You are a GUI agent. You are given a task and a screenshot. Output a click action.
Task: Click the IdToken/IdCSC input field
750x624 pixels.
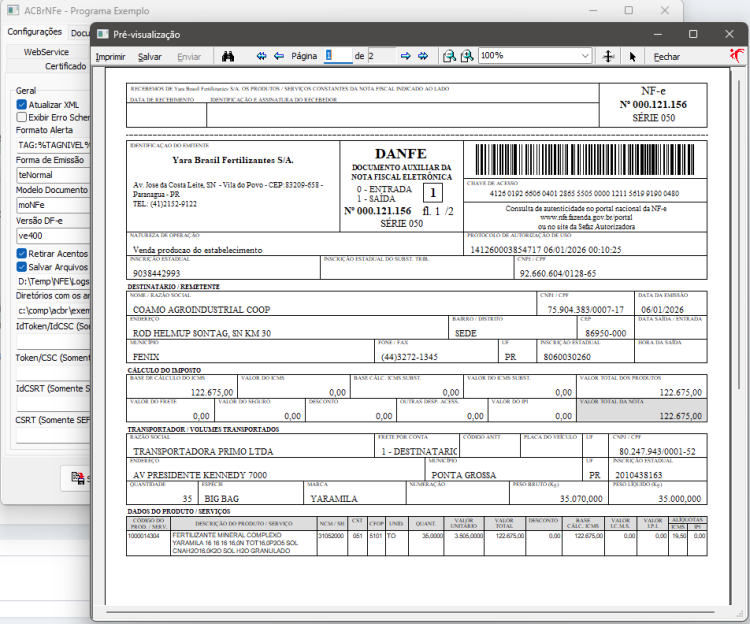pyautogui.click(x=53, y=341)
